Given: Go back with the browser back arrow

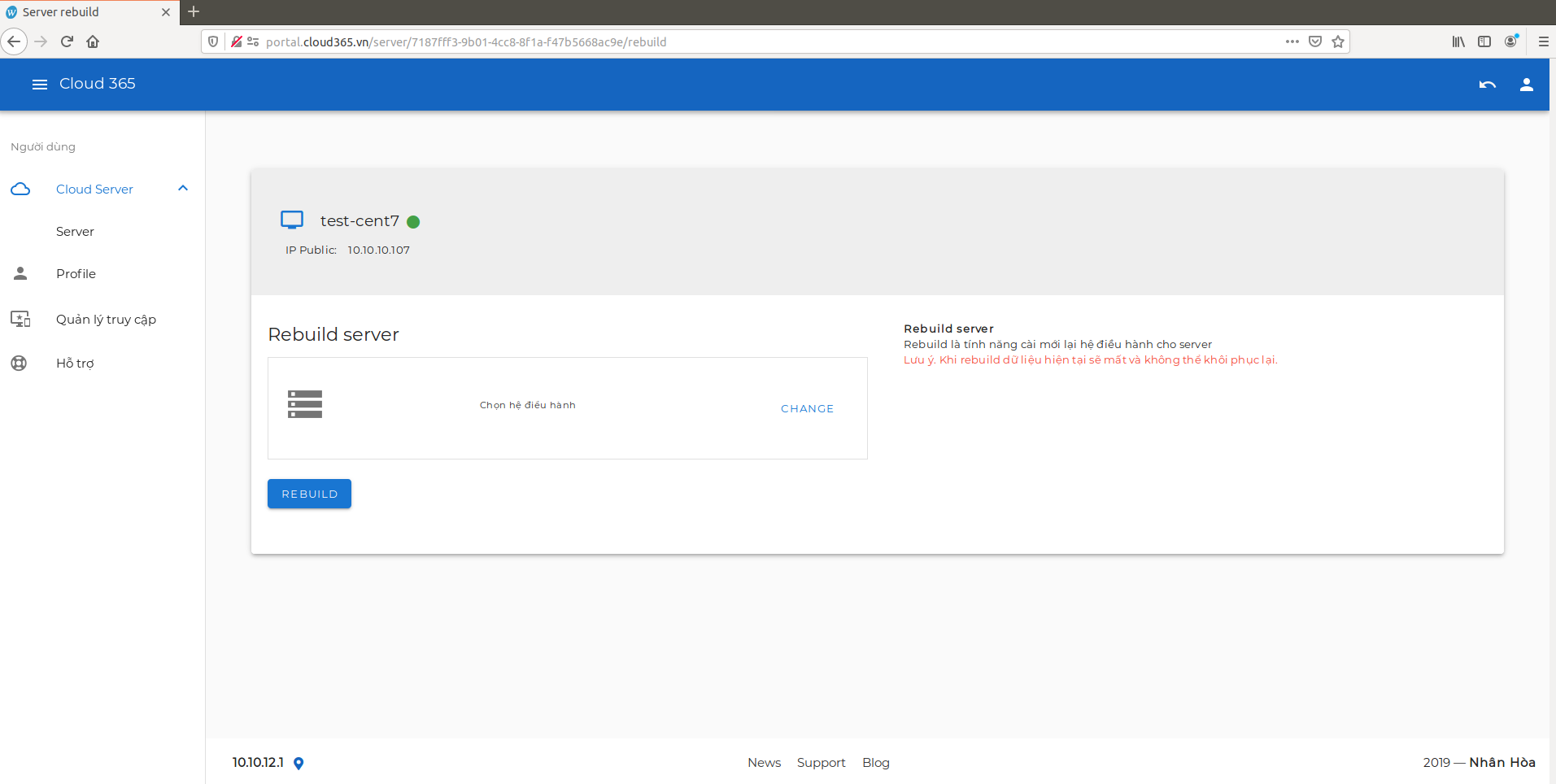Looking at the screenshot, I should tap(14, 41).
